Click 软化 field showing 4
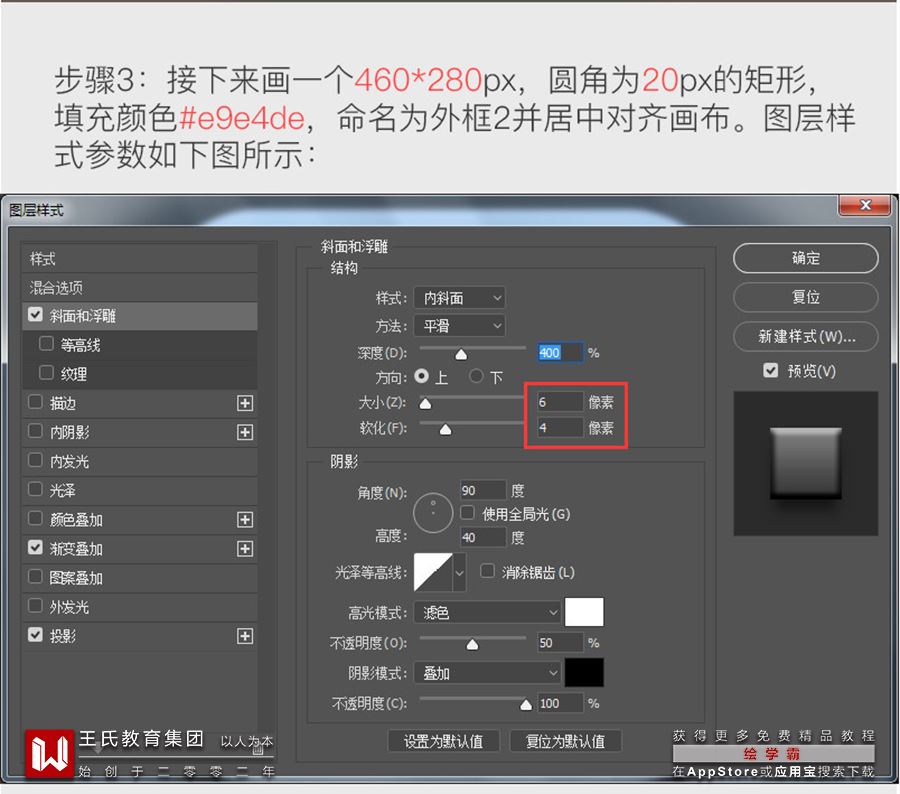Viewport: 900px width, 794px height. point(560,428)
